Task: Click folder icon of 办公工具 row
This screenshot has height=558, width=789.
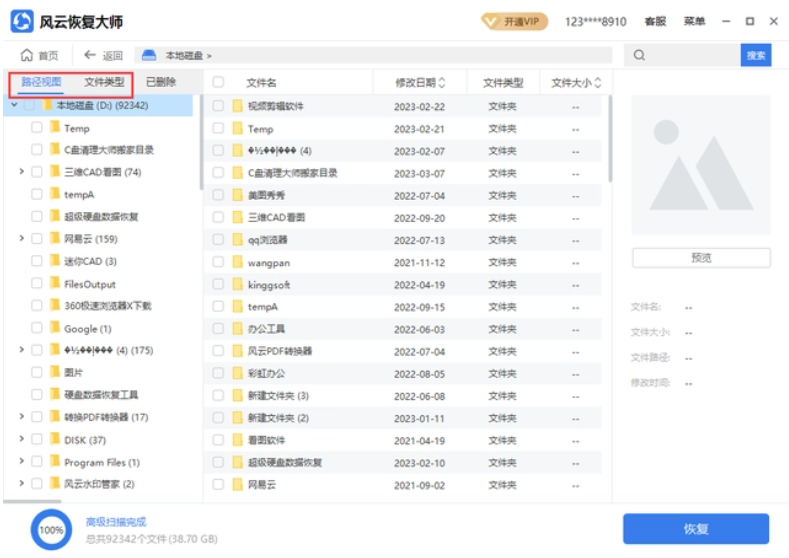Action: [238, 329]
